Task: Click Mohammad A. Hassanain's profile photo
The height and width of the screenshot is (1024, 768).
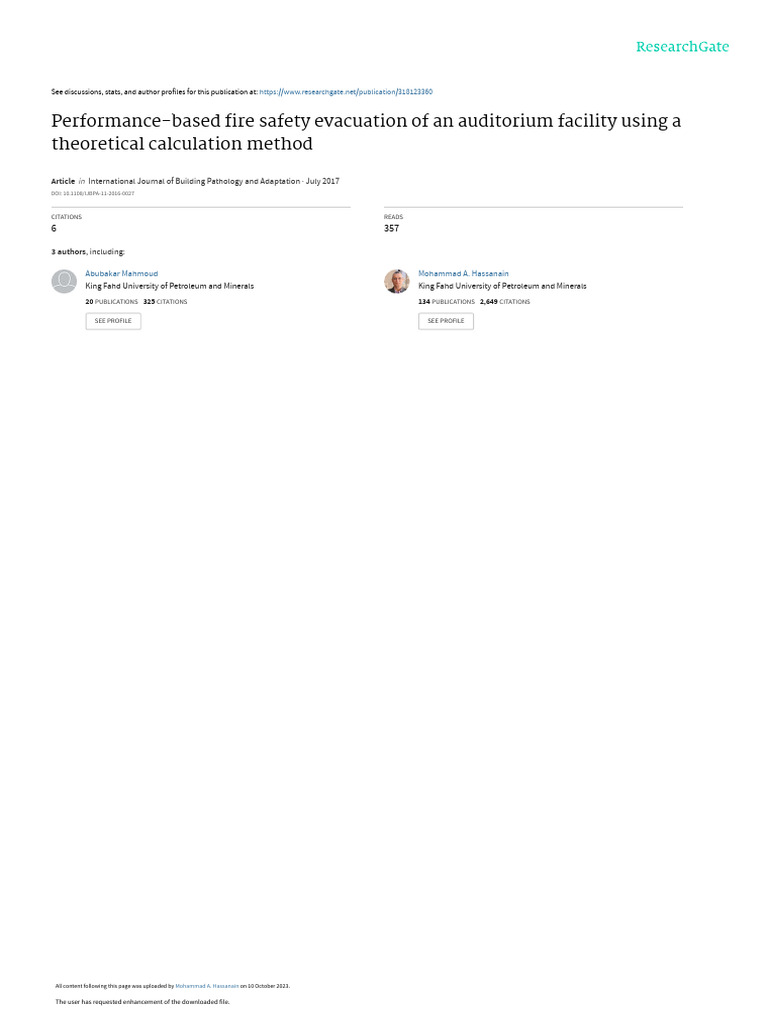Action: 397,281
